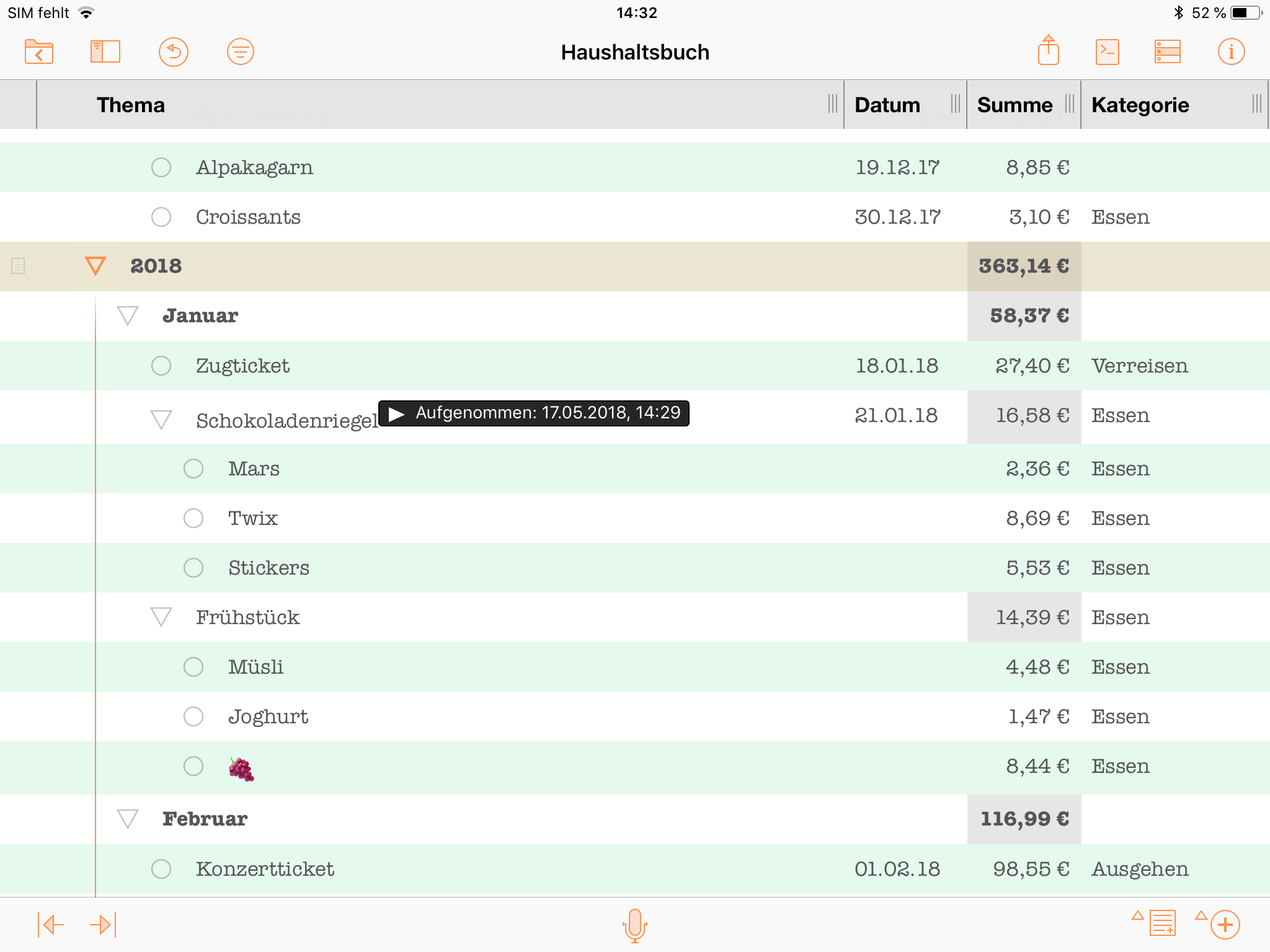Collapse the Frühstück row
This screenshot has width=1270, height=952.
(x=161, y=617)
